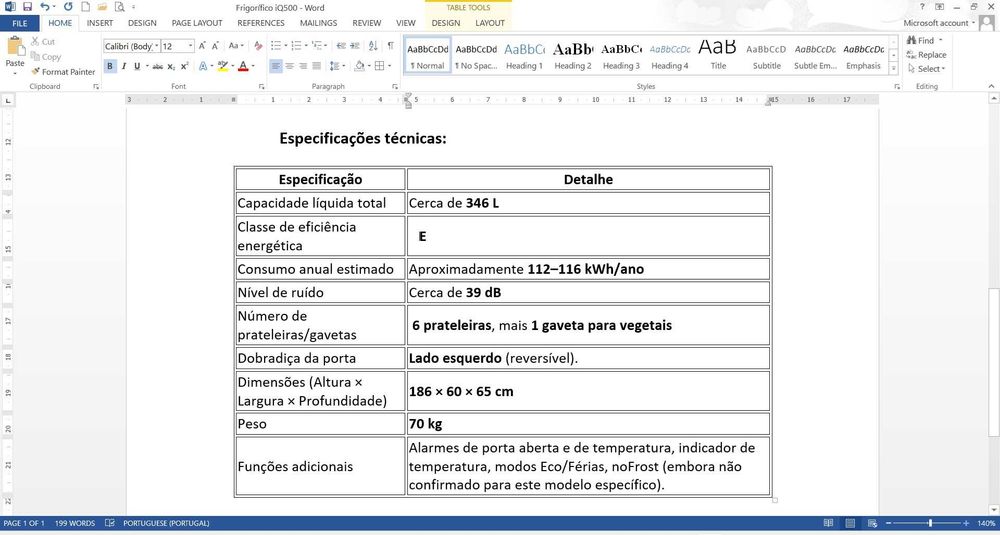Click word count 199 WORDS in status bar

click(x=75, y=523)
